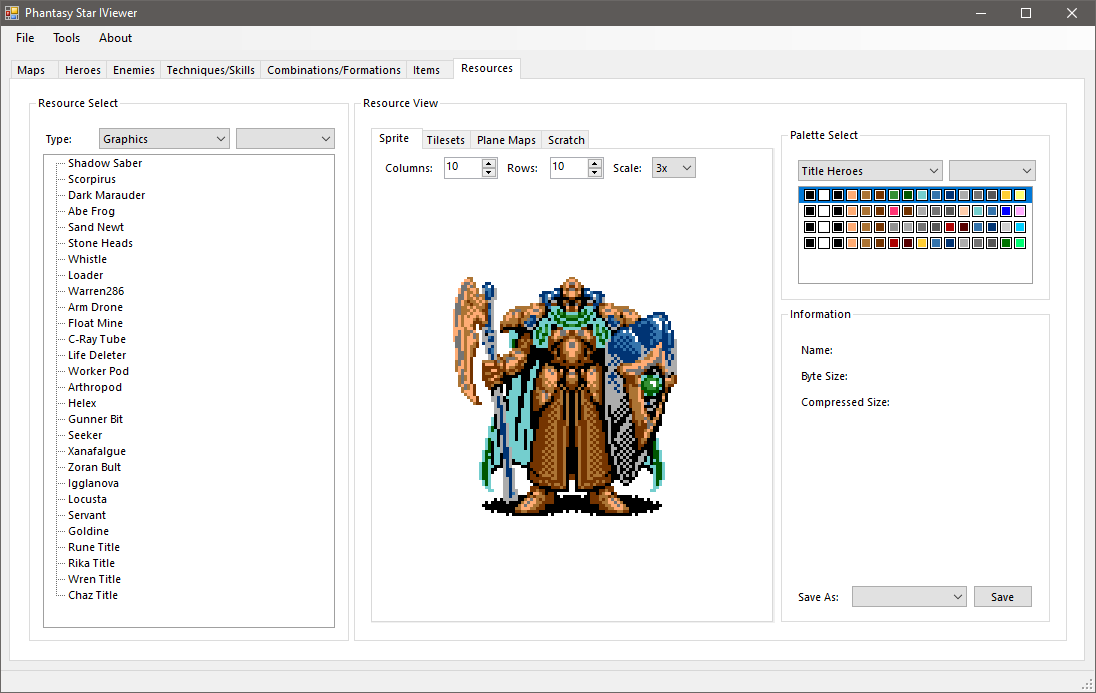Select the Worker Pod resource
The width and height of the screenshot is (1096, 693).
pos(98,372)
